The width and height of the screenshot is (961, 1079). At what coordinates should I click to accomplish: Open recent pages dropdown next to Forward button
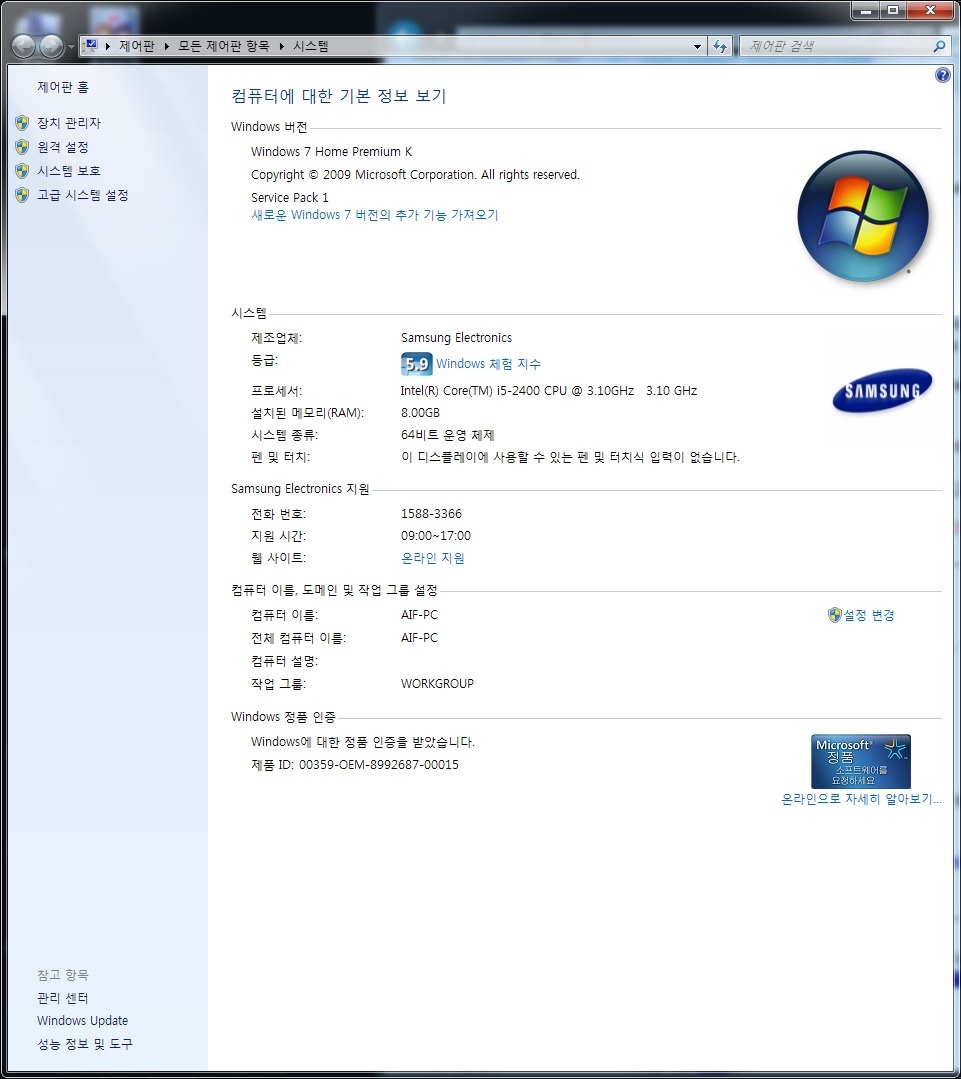(71, 47)
